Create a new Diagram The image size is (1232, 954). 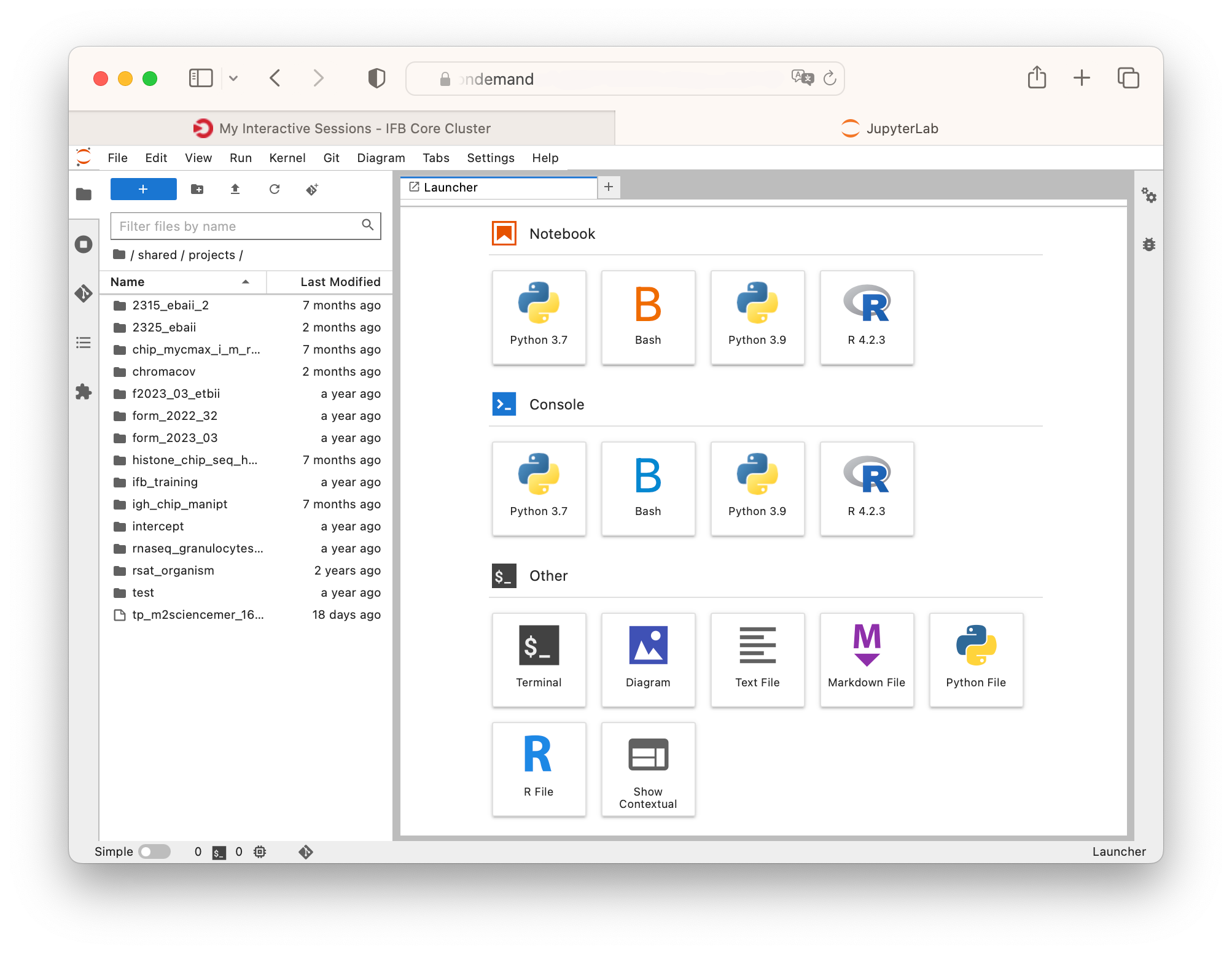[x=648, y=660]
